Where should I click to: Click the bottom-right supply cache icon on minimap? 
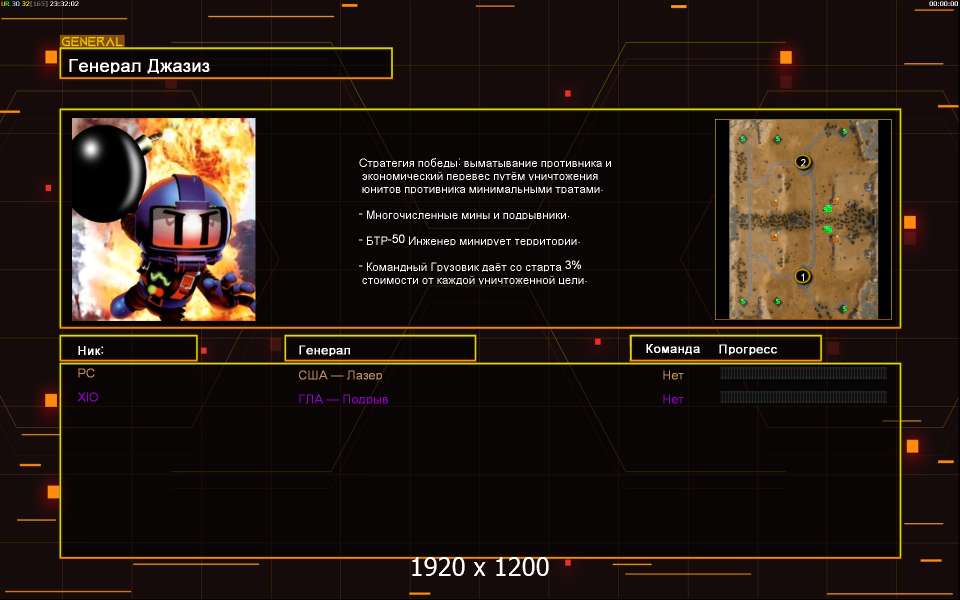point(844,306)
